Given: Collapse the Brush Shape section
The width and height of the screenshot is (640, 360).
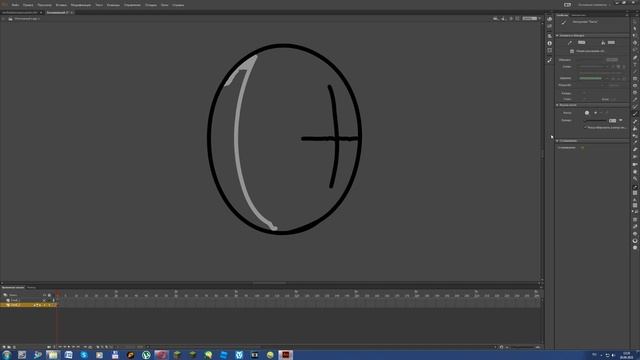Looking at the screenshot, I should coord(557,105).
